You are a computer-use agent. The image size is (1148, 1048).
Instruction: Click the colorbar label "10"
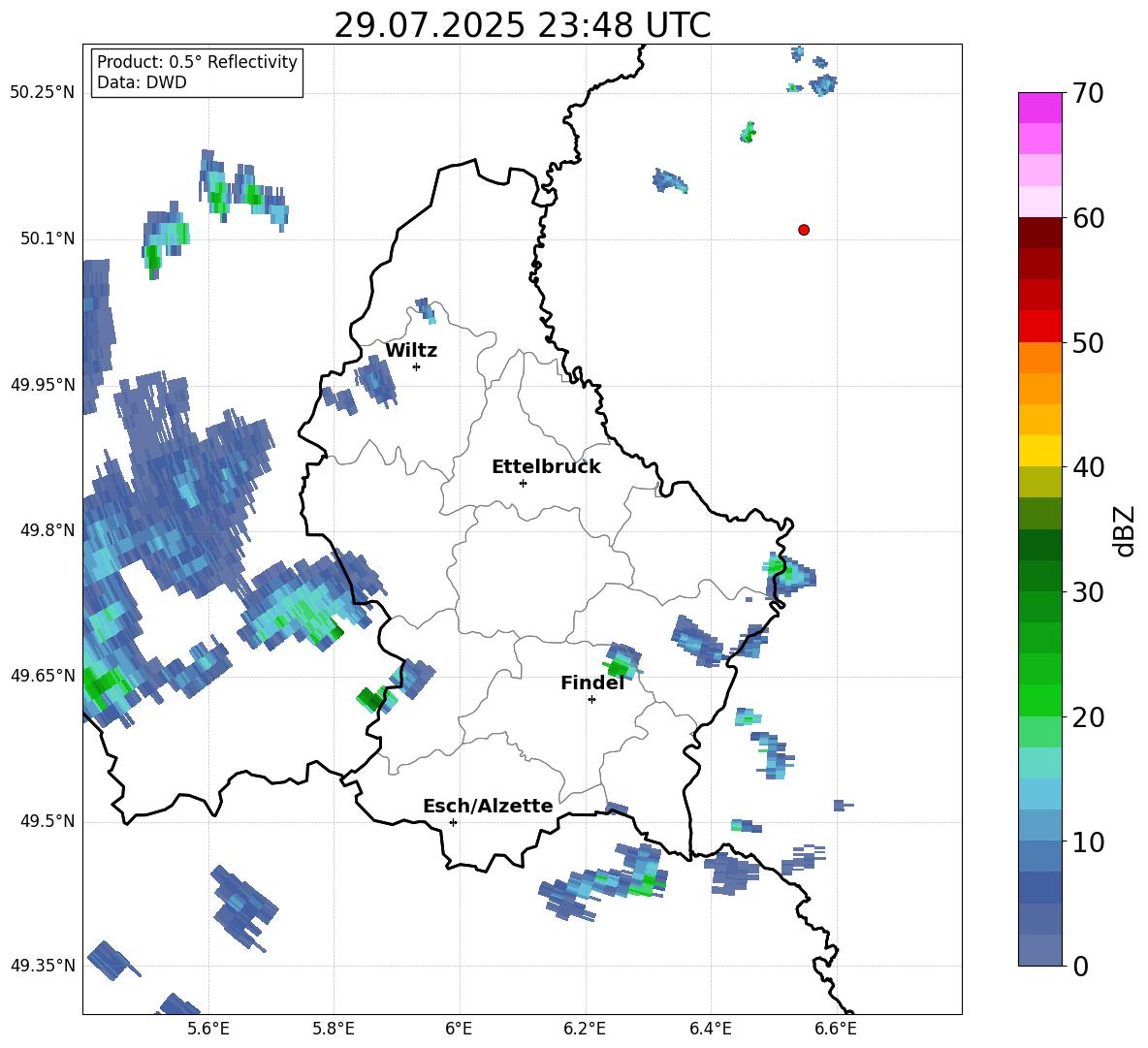click(1088, 842)
